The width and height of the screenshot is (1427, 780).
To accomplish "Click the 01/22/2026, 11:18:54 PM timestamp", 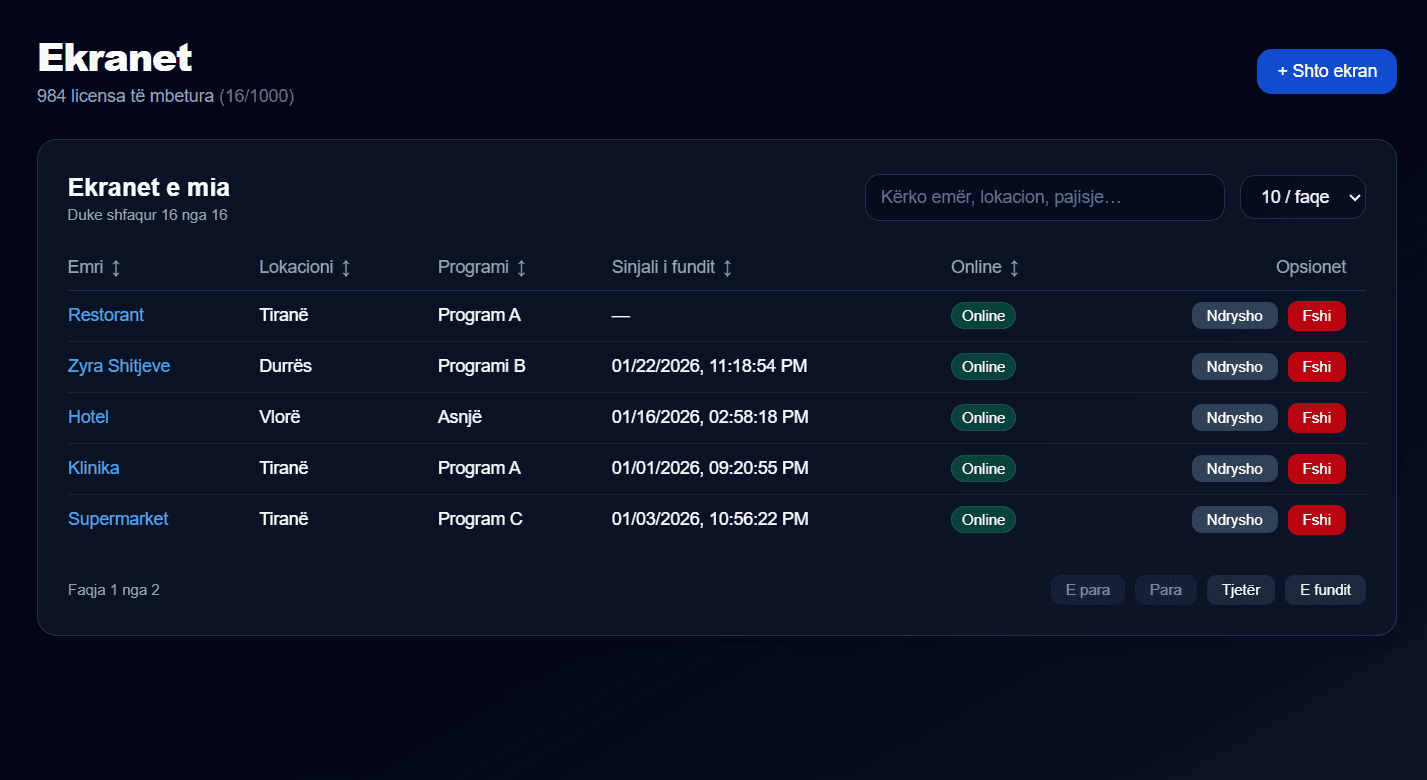I will tap(710, 366).
